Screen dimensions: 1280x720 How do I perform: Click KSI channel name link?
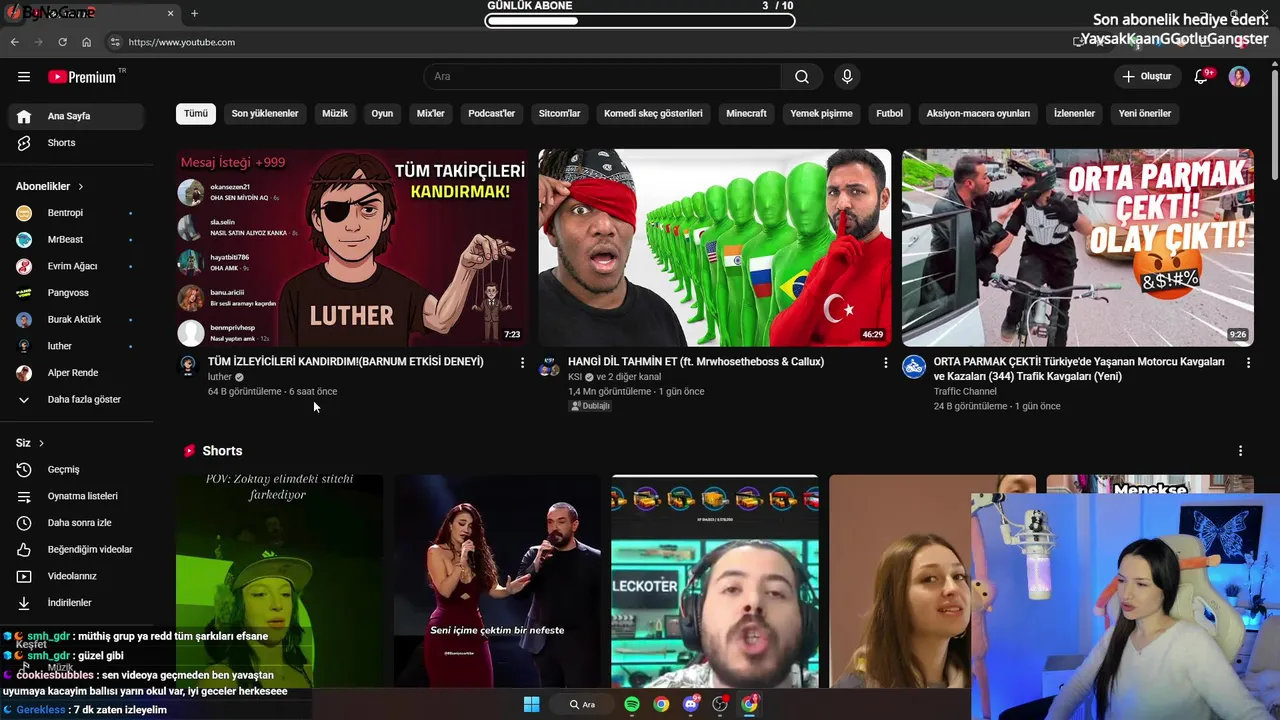coord(575,377)
